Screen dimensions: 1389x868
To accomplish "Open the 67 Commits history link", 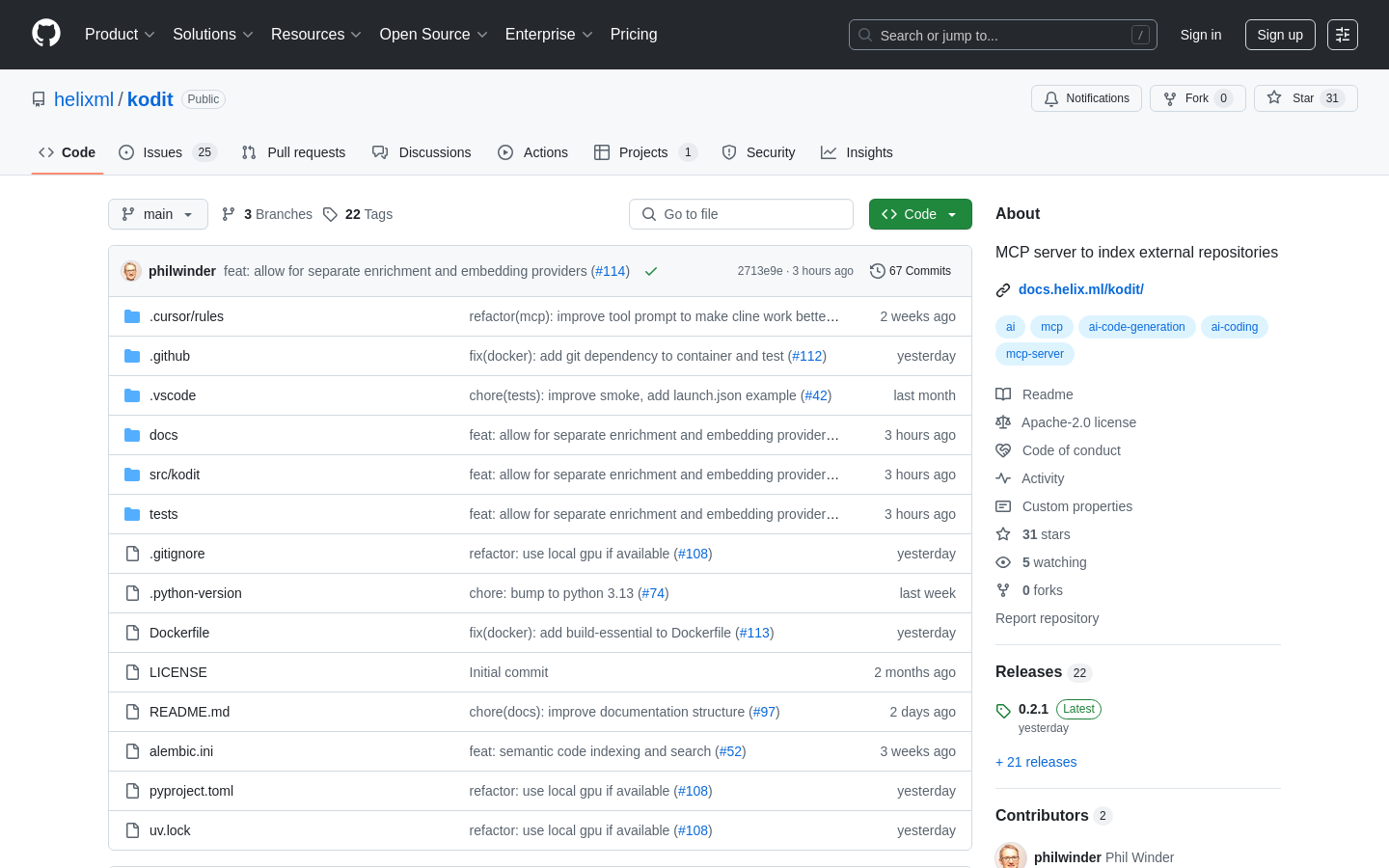I will pos(911,271).
